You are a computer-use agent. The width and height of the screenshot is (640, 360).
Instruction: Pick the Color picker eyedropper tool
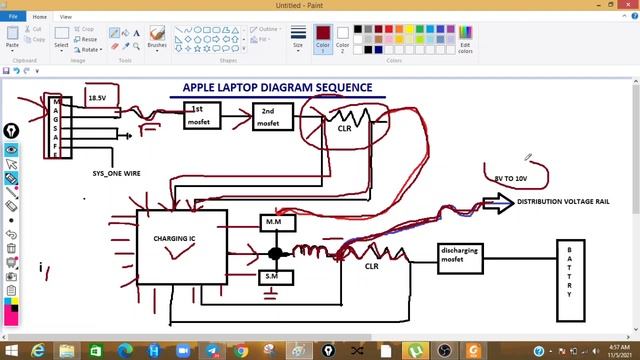(x=126, y=46)
